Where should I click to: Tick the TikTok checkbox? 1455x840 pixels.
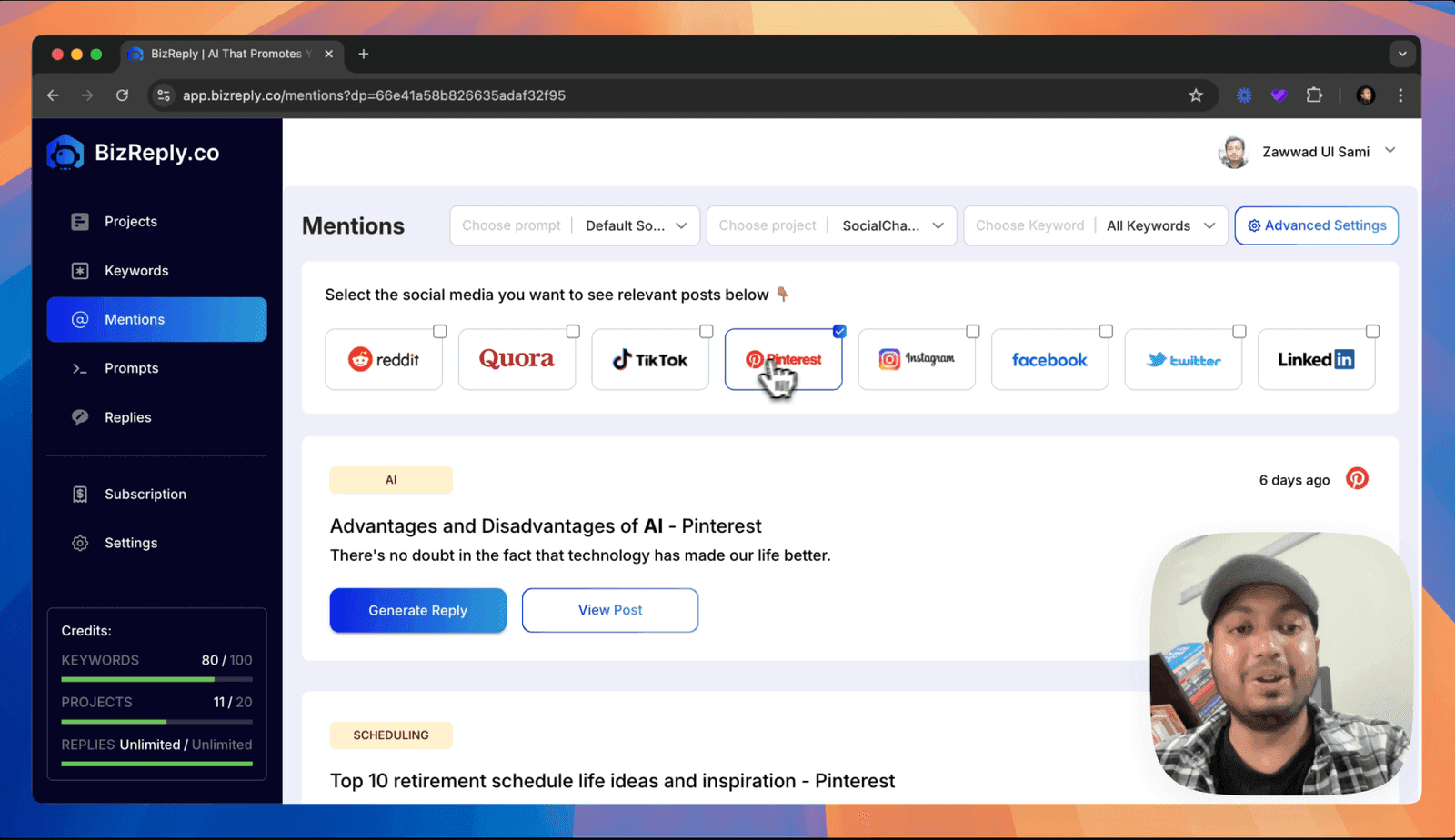[707, 332]
